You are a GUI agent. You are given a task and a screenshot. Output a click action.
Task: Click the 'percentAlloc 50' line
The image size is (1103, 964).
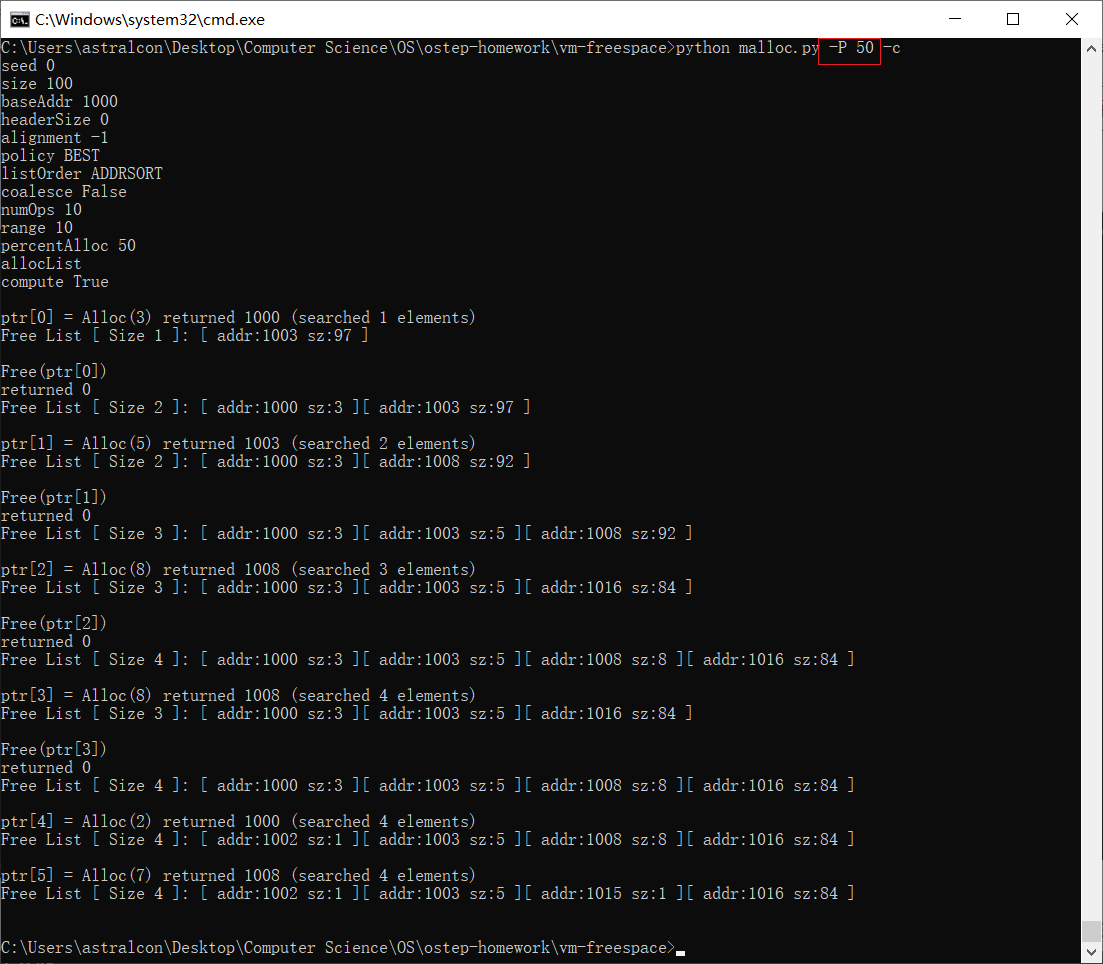coord(68,246)
